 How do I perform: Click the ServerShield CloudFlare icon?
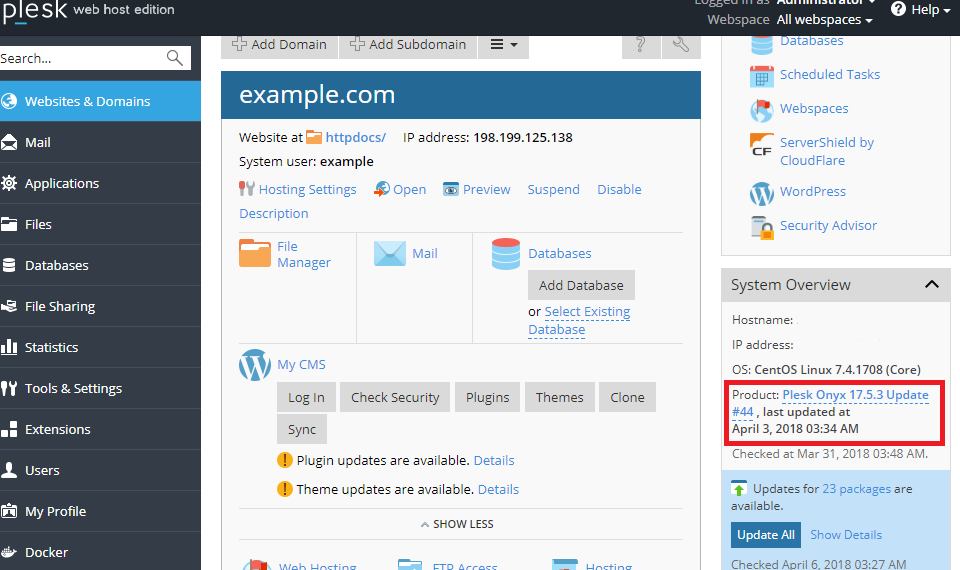[x=762, y=146]
